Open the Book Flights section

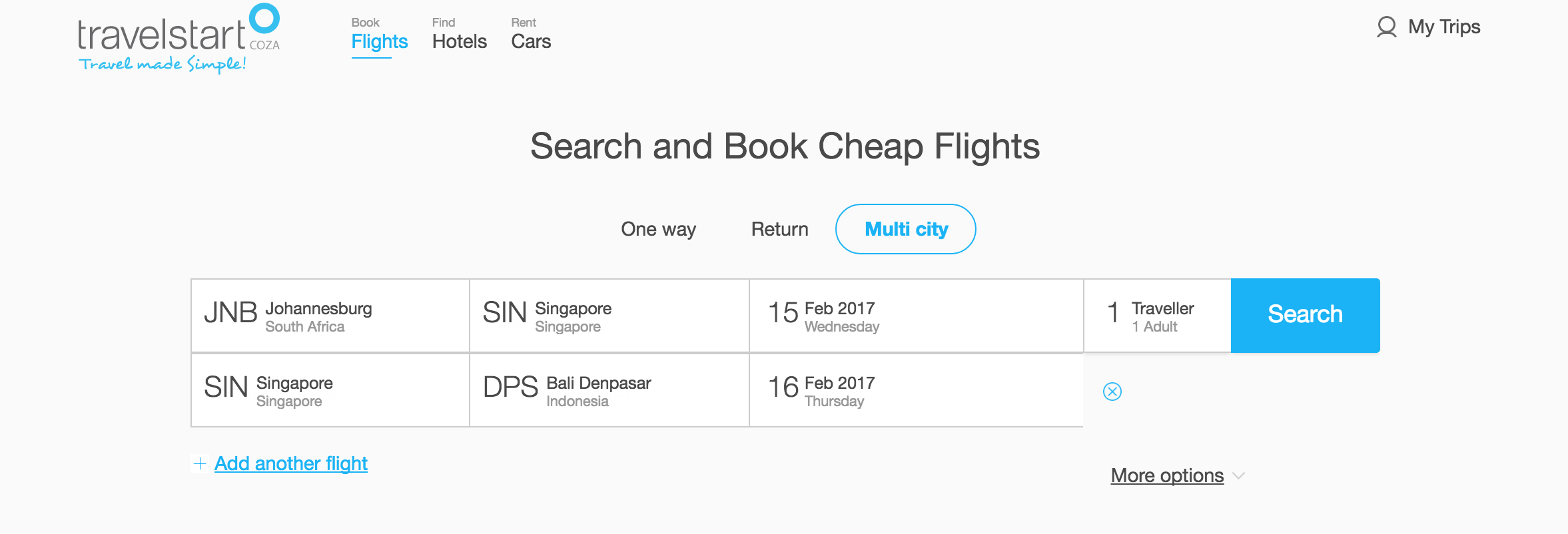pos(379,40)
